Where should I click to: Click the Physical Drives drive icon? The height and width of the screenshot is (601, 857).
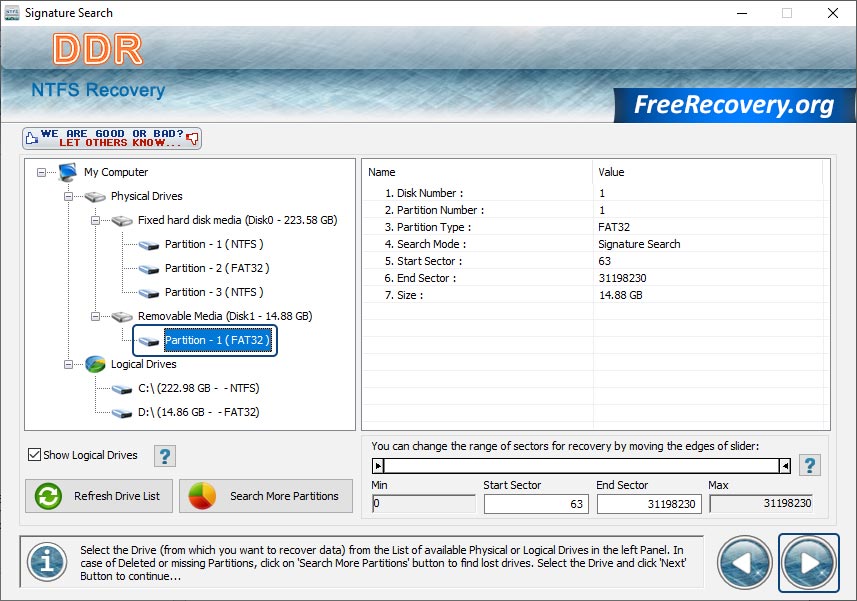pyautogui.click(x=95, y=196)
